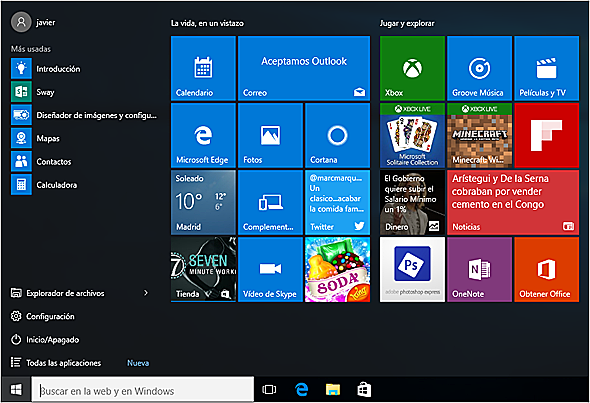Open the Correo mail tile
Image resolution: width=590 pixels, height=403 pixels.
click(x=304, y=68)
